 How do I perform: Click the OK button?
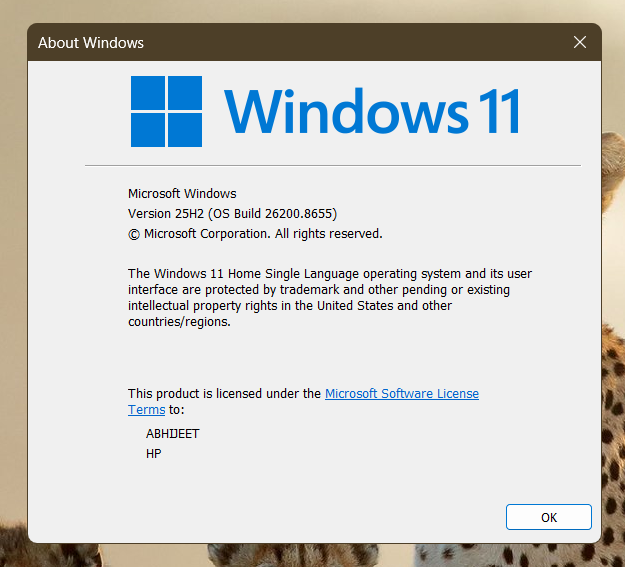(548, 517)
